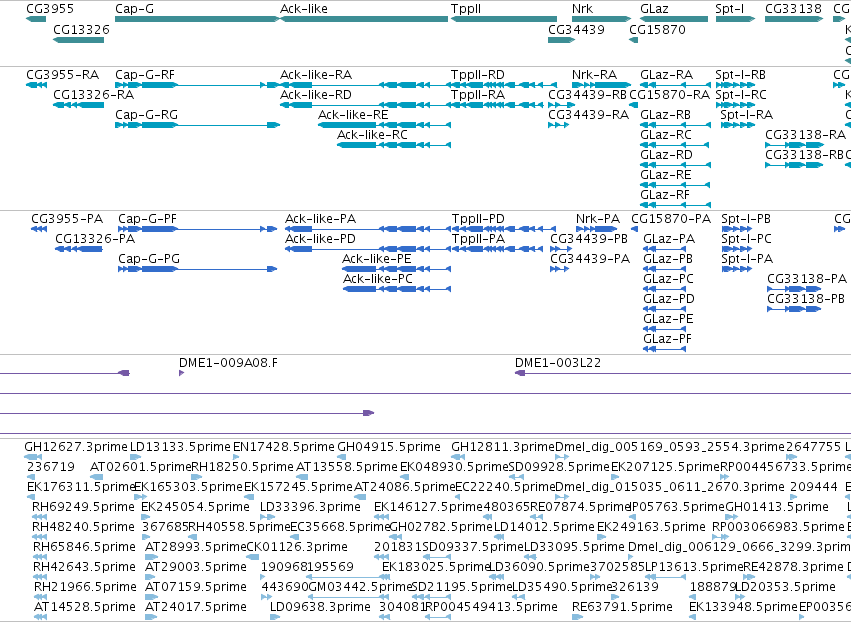Click protein GLaz-PF
The height and width of the screenshot is (622, 851).
pos(668,339)
